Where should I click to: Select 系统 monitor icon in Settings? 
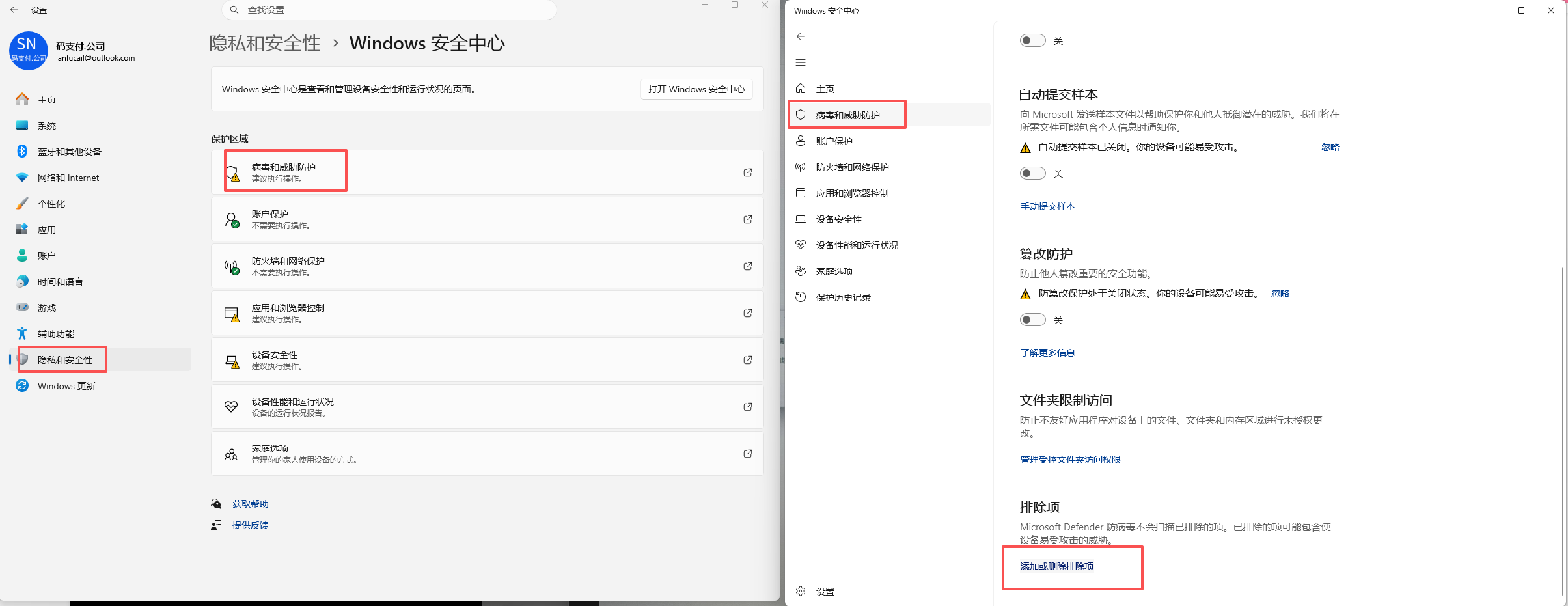coord(22,125)
